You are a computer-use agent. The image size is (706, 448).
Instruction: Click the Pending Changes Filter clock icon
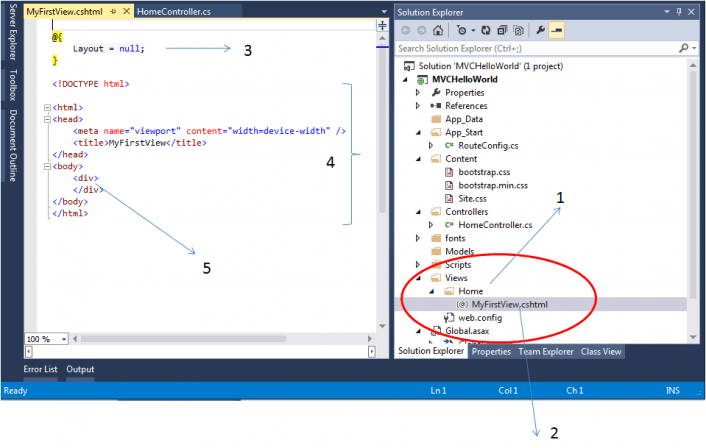coord(462,30)
